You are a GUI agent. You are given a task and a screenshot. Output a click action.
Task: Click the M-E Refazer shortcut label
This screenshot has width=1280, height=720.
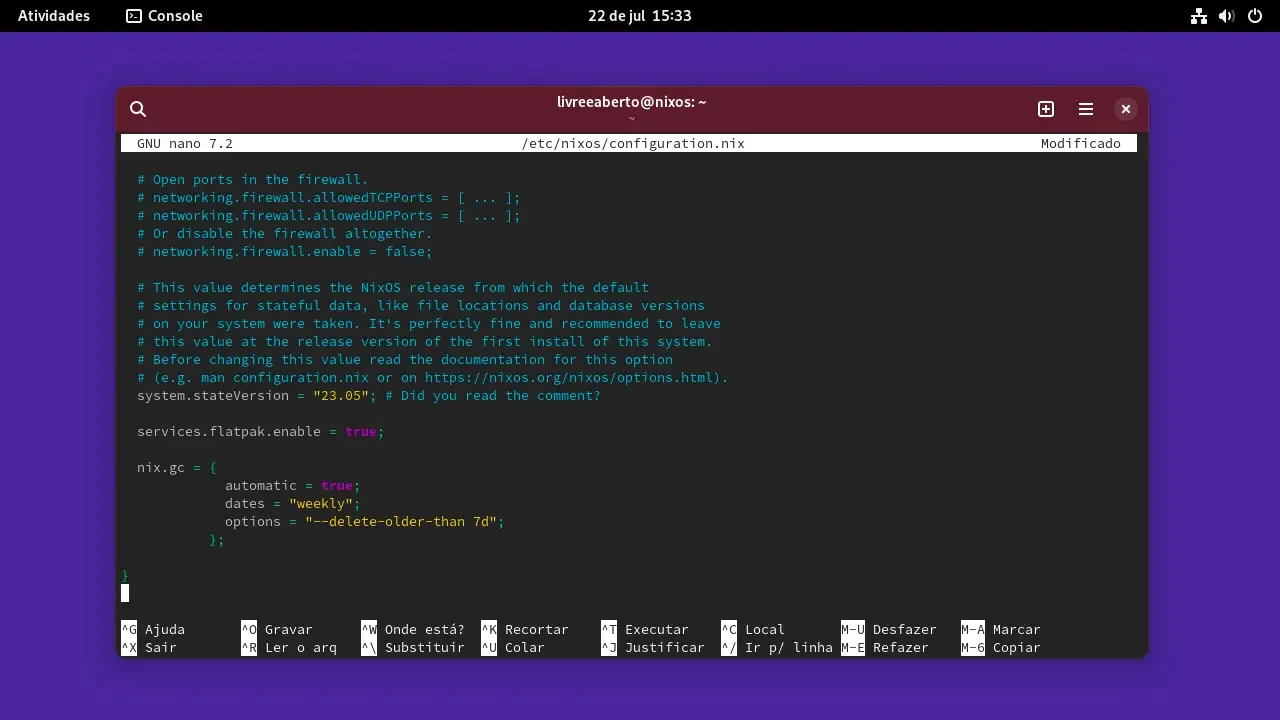click(885, 647)
